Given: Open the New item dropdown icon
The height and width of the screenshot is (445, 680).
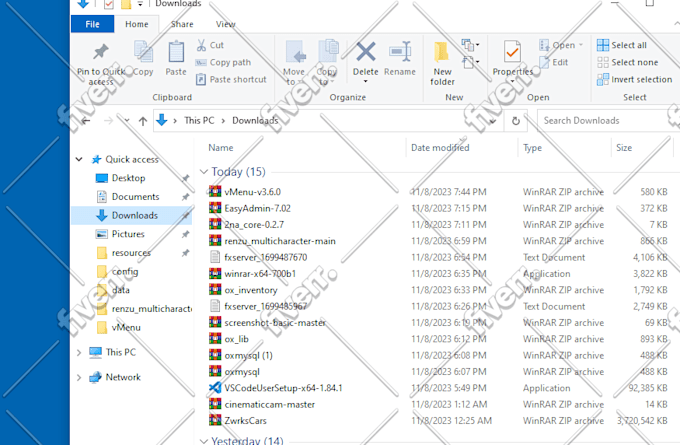Looking at the screenshot, I should pos(470,45).
